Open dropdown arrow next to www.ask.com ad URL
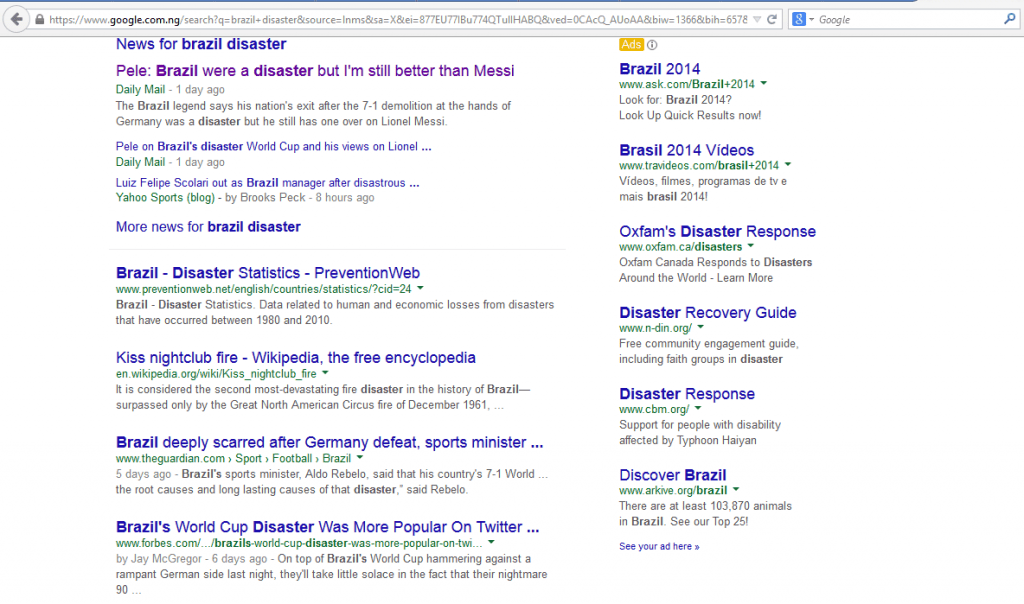Screen dimensions: 1024x604 coord(763,84)
